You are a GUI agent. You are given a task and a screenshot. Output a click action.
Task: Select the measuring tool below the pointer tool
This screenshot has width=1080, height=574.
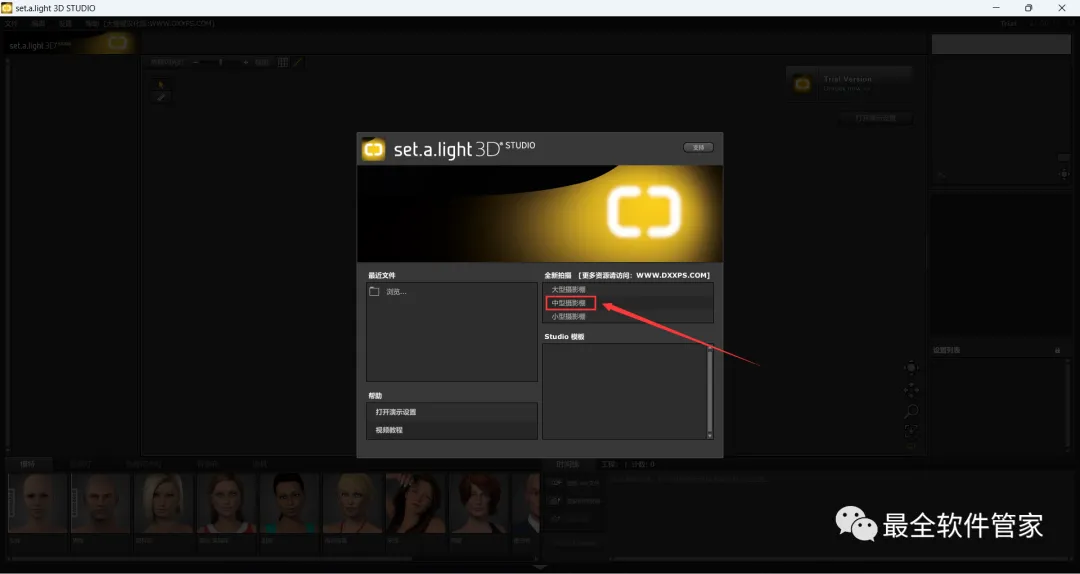161,97
